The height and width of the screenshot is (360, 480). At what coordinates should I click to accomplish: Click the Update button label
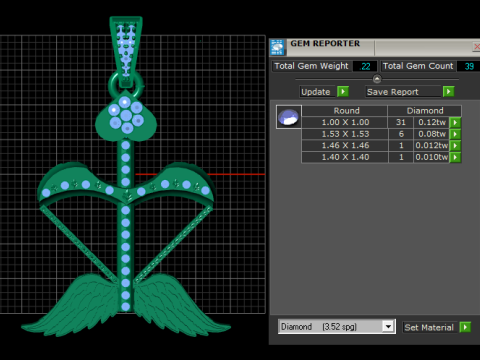pos(317,92)
